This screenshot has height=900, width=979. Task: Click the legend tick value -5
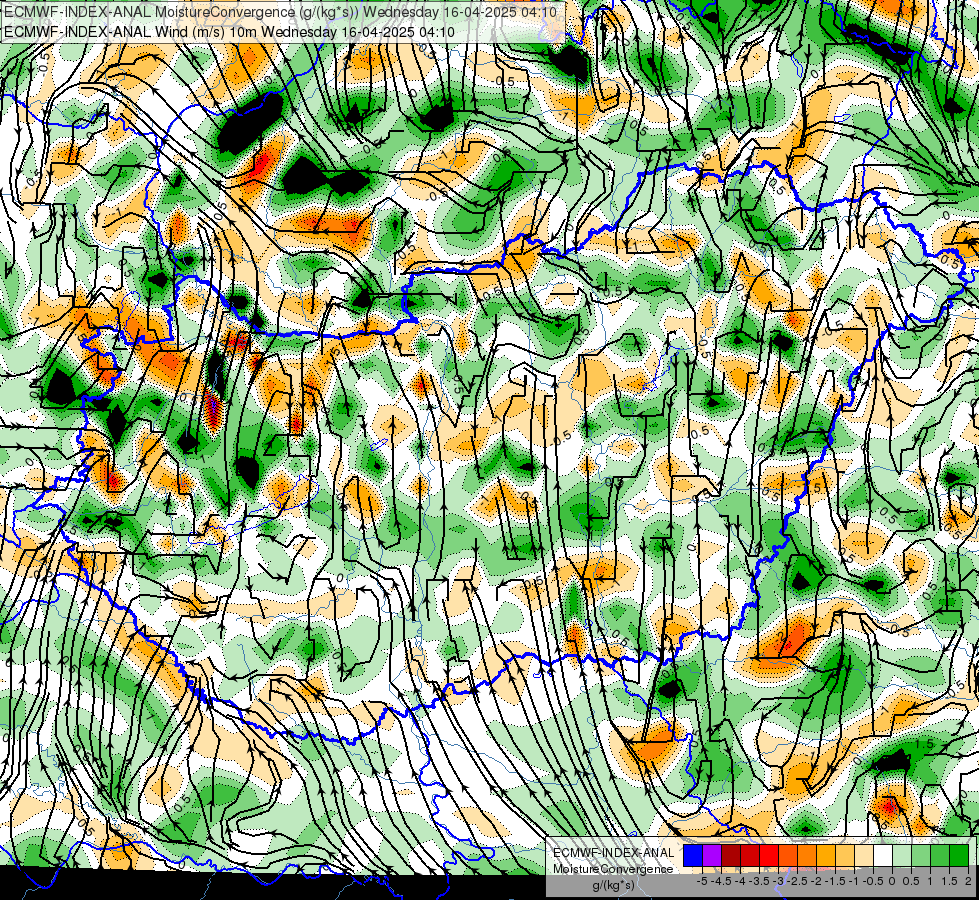[702, 881]
